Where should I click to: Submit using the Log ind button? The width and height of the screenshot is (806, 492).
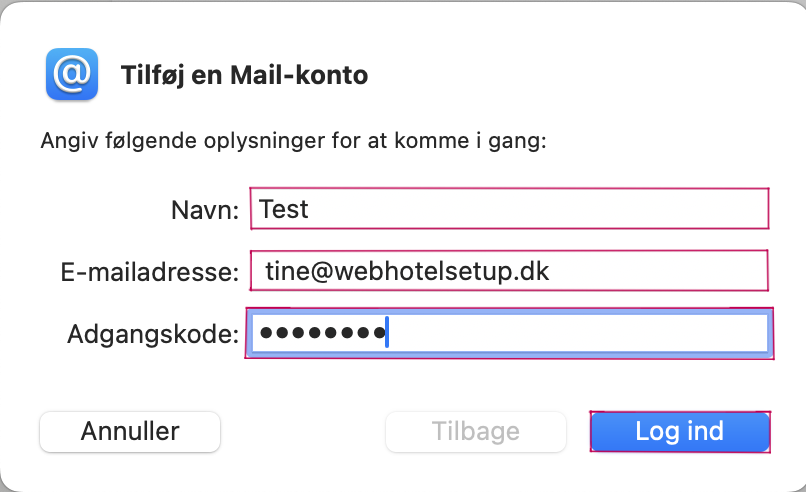click(680, 432)
